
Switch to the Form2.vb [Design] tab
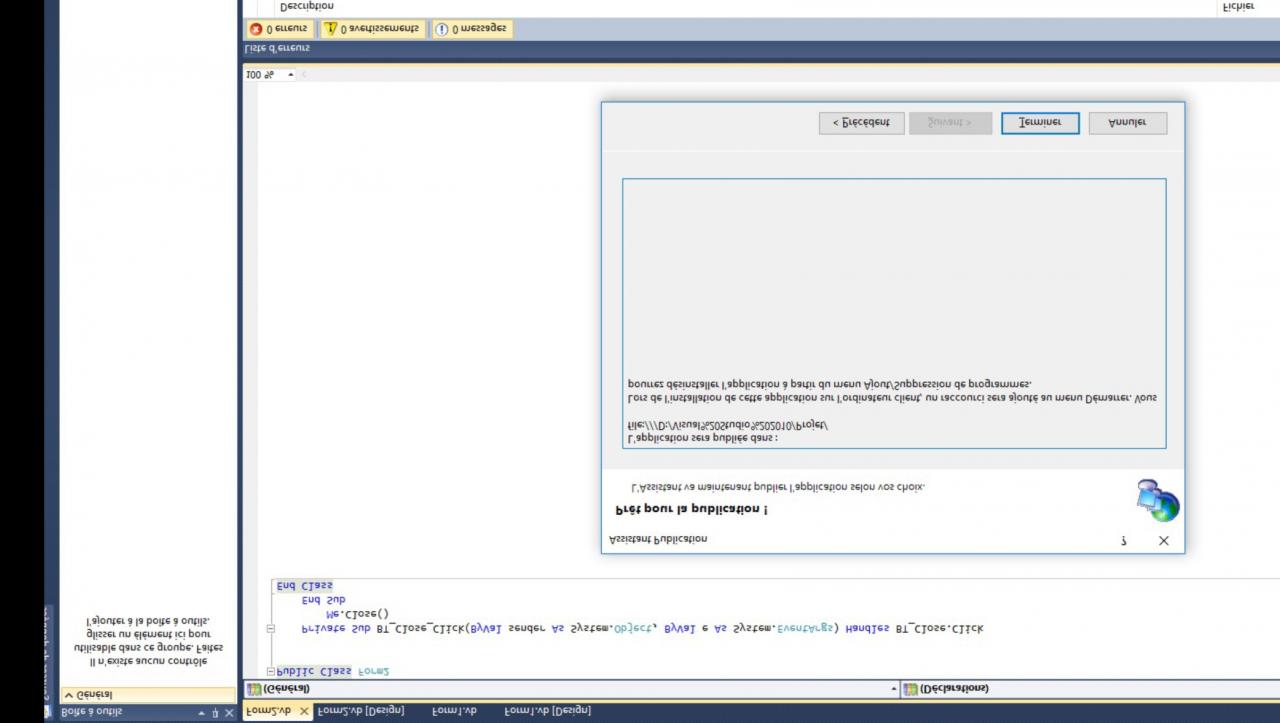point(361,711)
